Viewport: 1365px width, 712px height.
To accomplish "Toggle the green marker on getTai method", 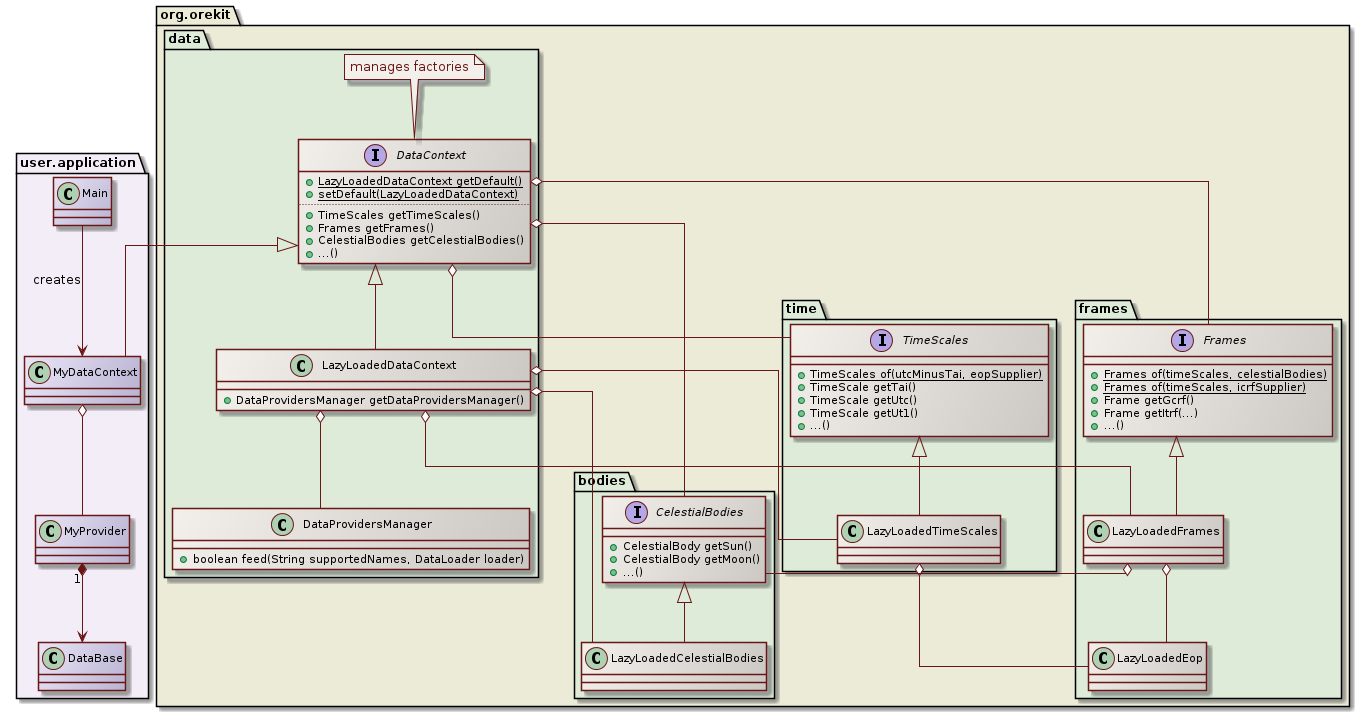I will coord(802,386).
